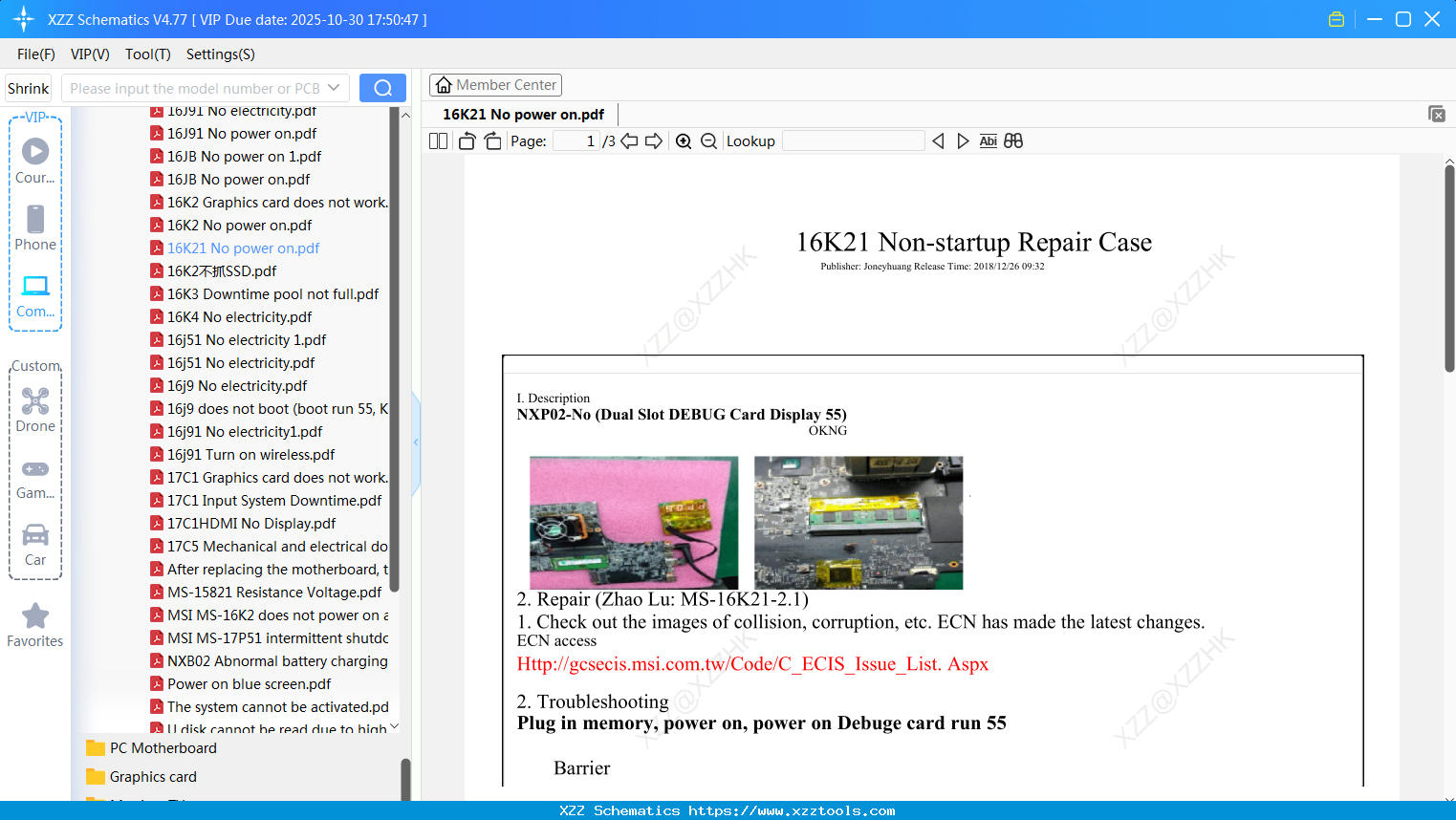The height and width of the screenshot is (820, 1456).
Task: Open NXB02 Abnormal battery charging file
Action: click(270, 661)
